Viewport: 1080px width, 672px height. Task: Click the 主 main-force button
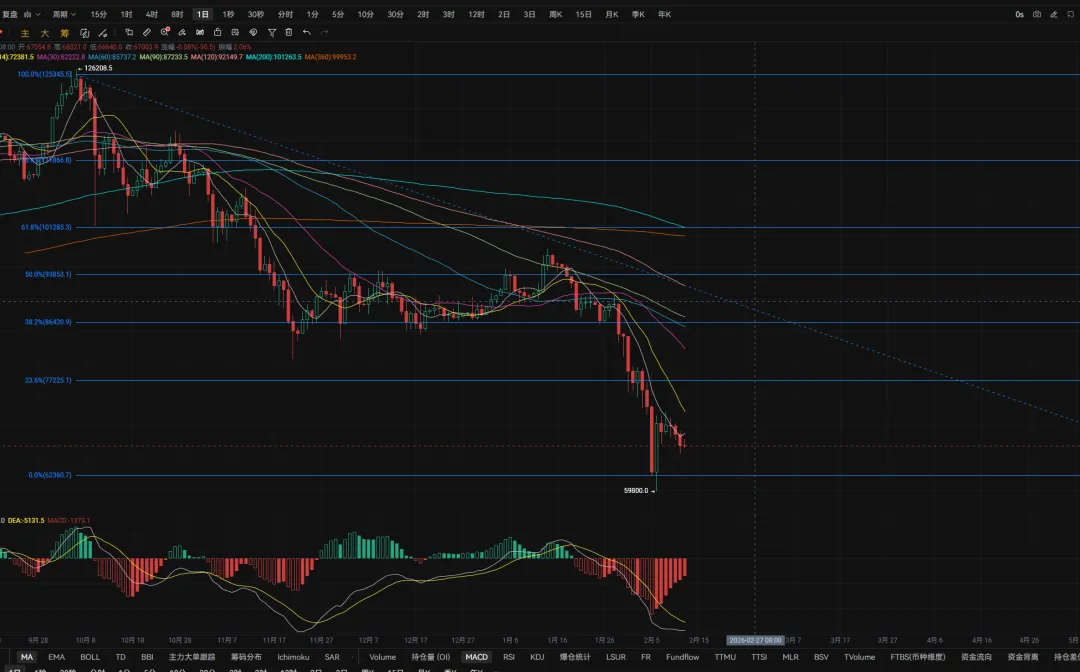pos(27,32)
